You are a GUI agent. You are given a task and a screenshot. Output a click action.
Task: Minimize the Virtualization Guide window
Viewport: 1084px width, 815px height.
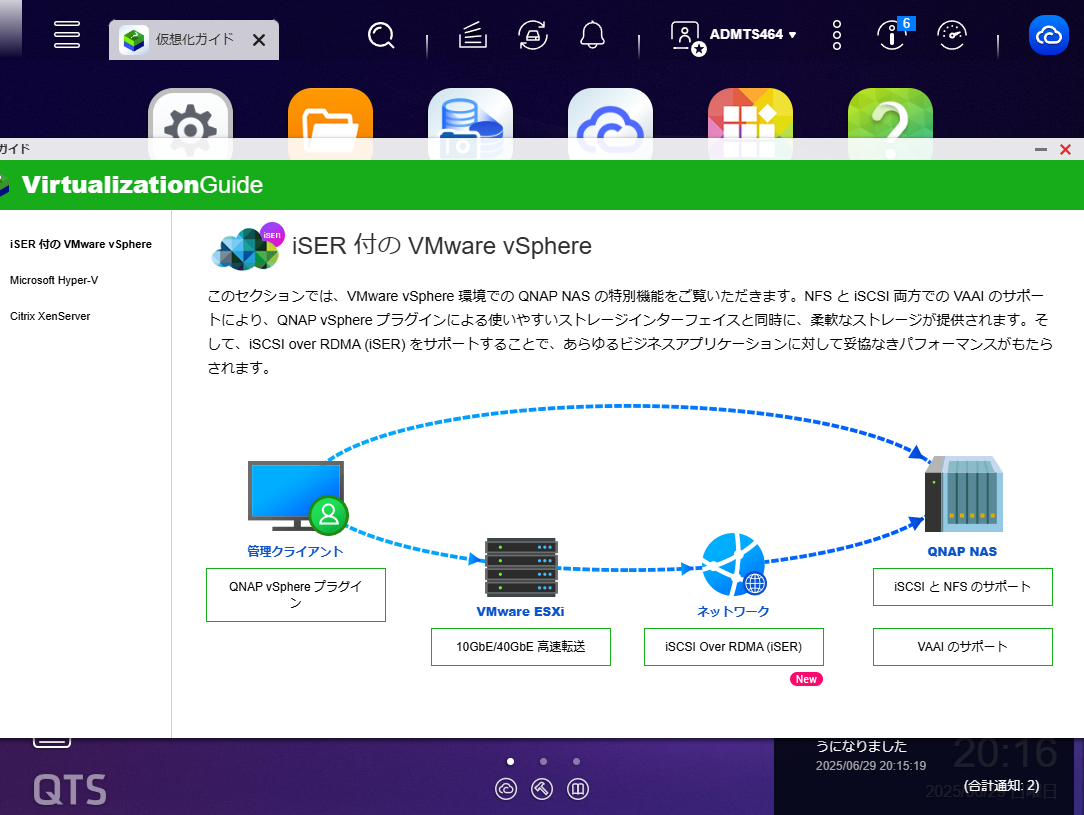[x=1040, y=149]
